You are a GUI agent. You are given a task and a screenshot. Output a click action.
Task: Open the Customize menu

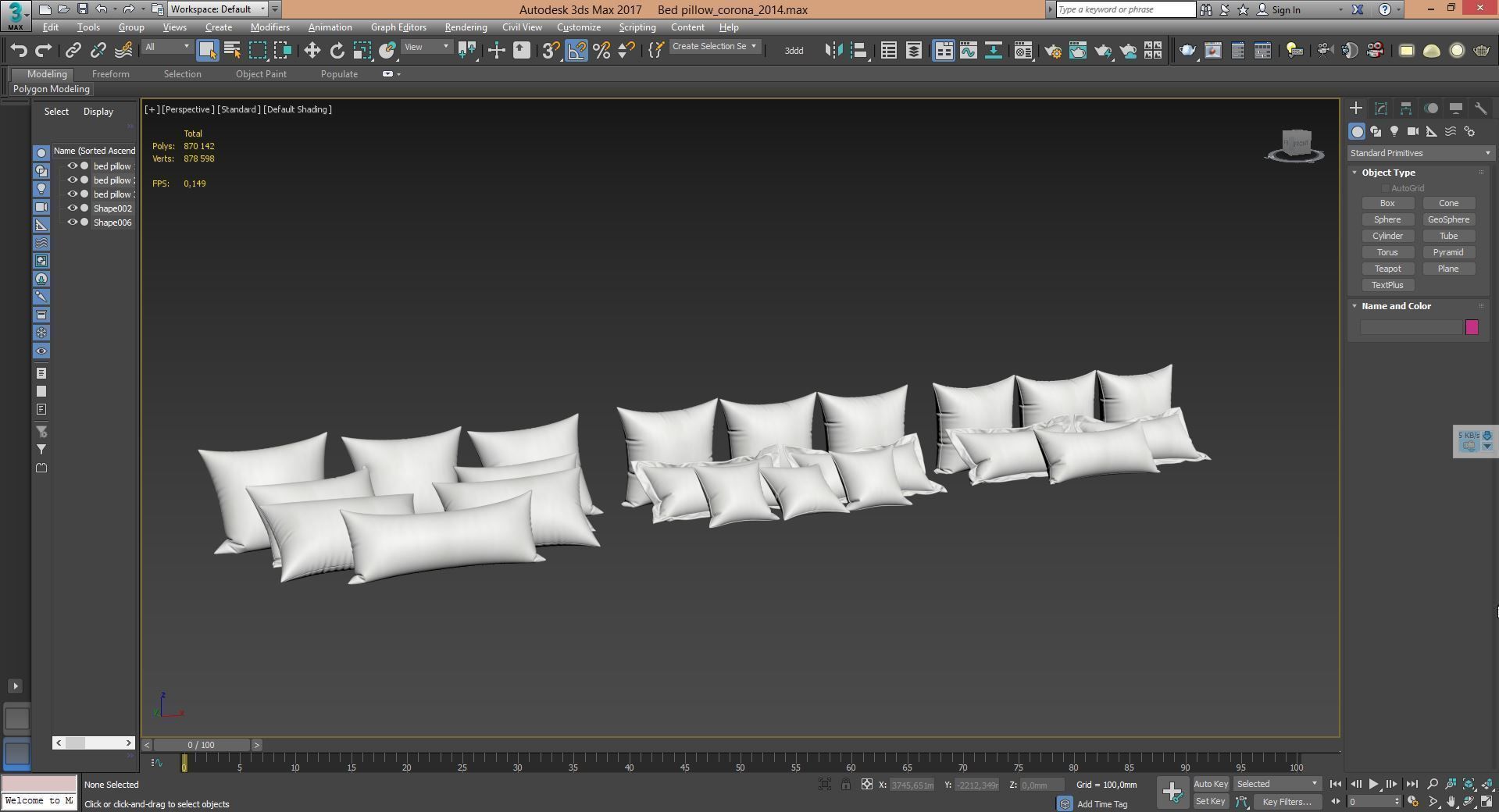click(x=579, y=27)
